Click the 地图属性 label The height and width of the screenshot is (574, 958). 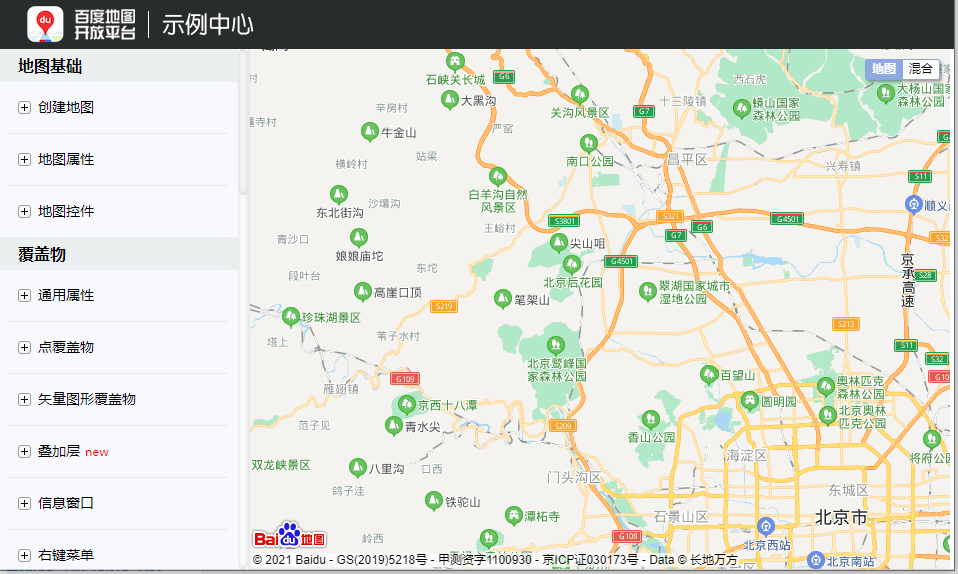(66, 160)
